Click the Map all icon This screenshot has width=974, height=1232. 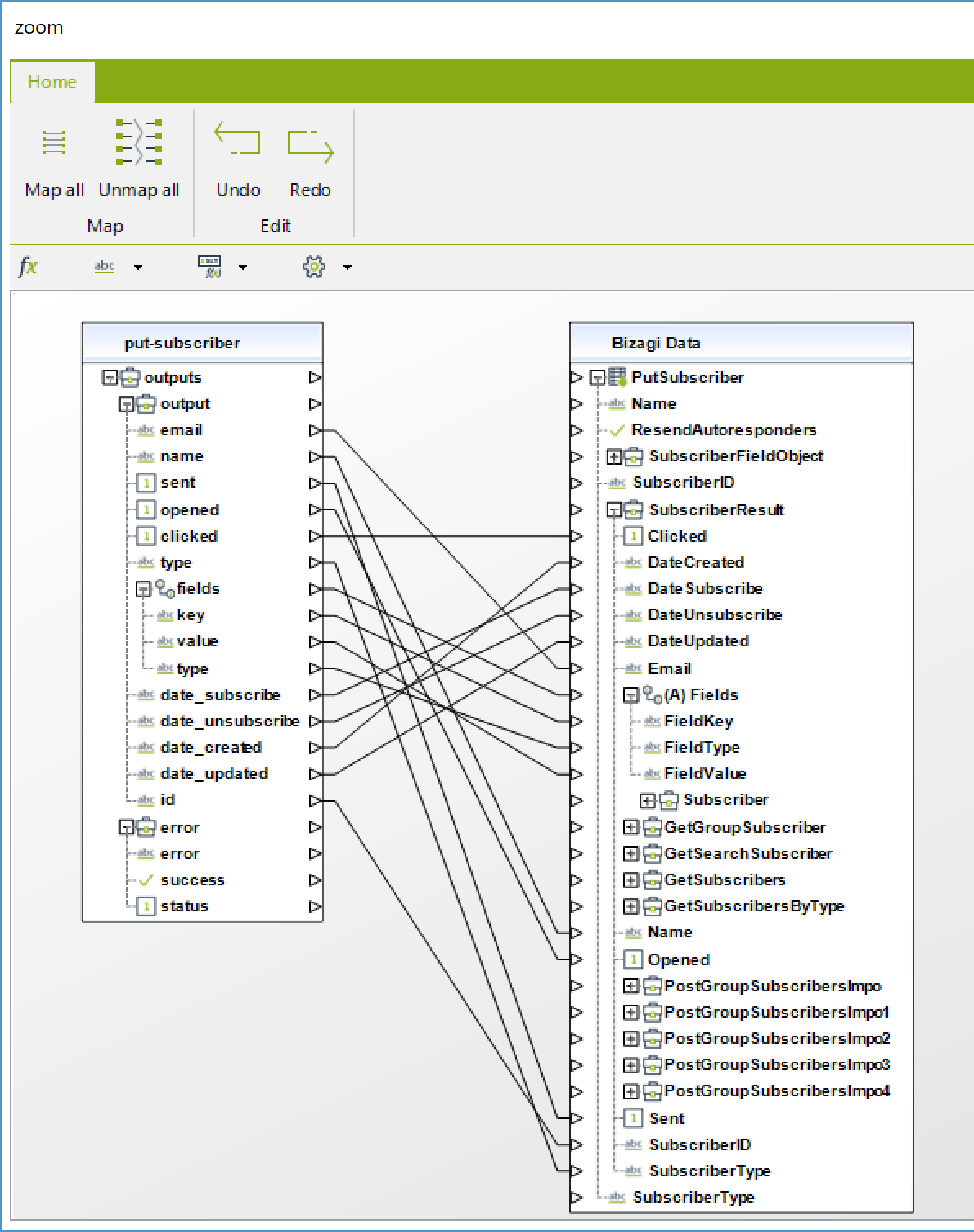(54, 142)
